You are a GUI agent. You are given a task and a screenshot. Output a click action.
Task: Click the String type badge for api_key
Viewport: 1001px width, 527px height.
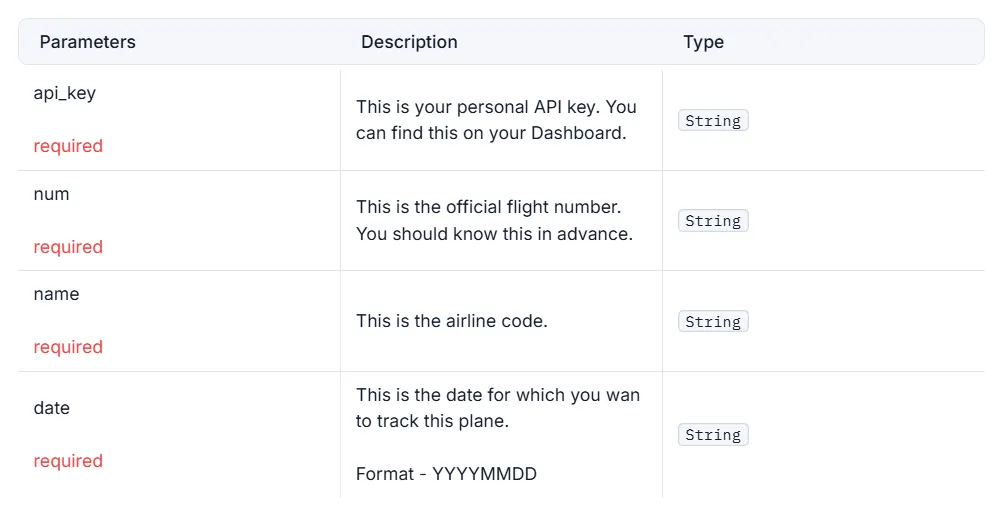tap(713, 120)
